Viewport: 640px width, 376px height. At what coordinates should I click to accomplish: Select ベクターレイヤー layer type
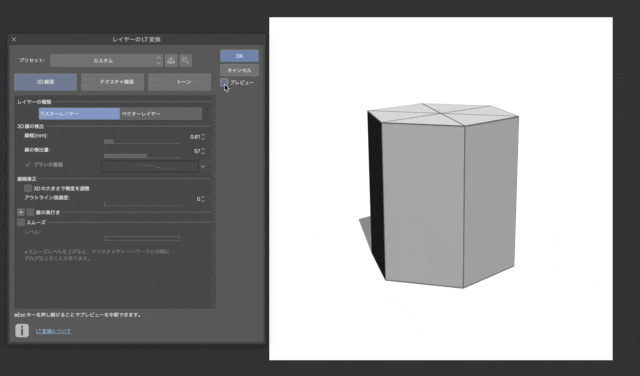[161, 113]
